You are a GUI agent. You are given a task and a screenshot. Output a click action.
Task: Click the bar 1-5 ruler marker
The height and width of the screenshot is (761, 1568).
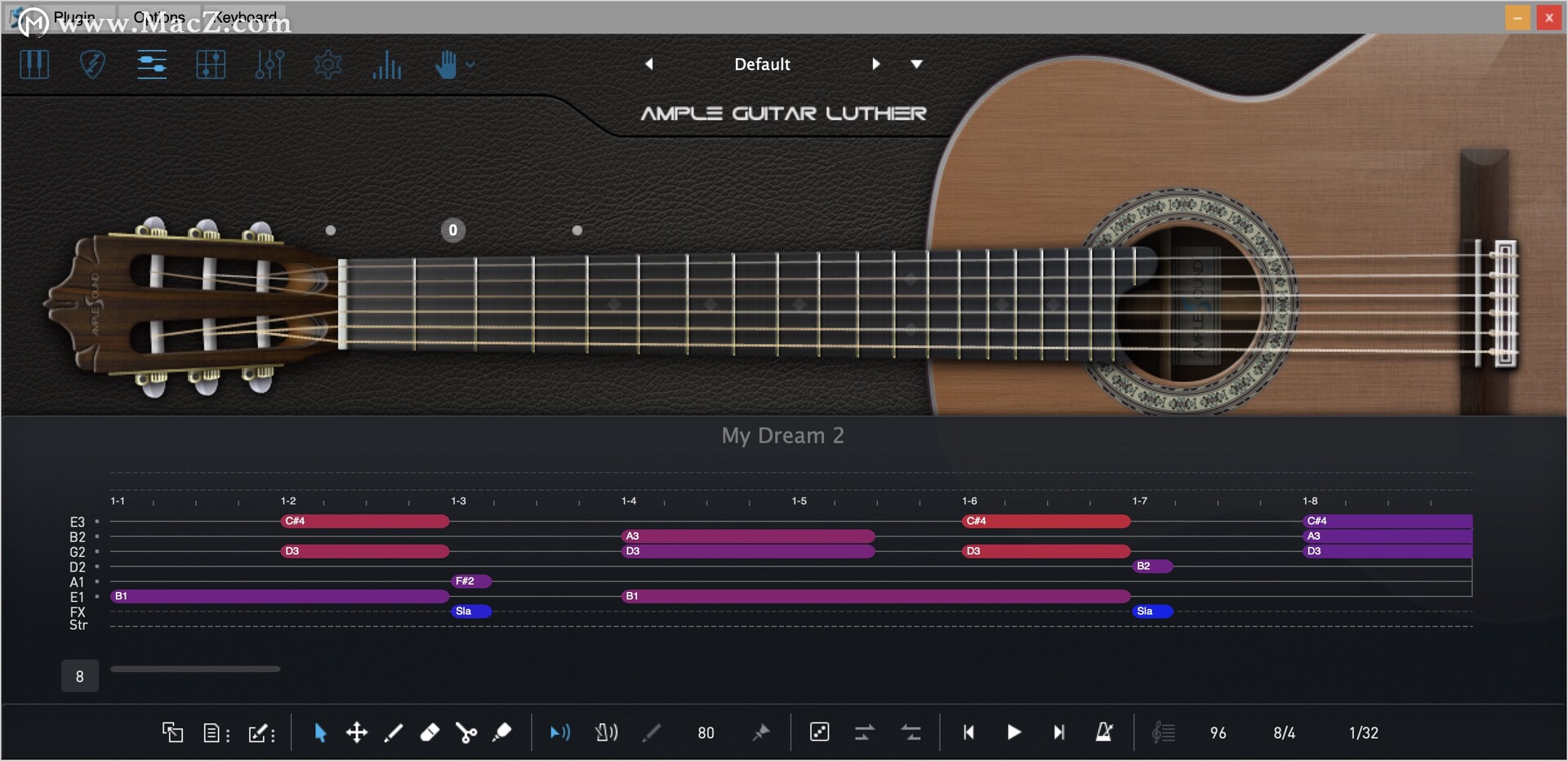pyautogui.click(x=799, y=501)
